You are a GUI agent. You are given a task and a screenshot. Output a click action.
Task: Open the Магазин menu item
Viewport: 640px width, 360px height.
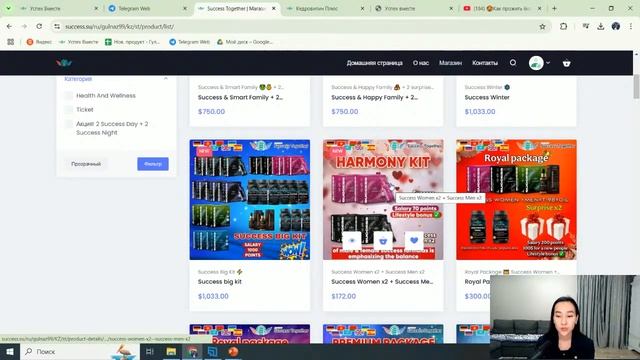click(x=450, y=63)
